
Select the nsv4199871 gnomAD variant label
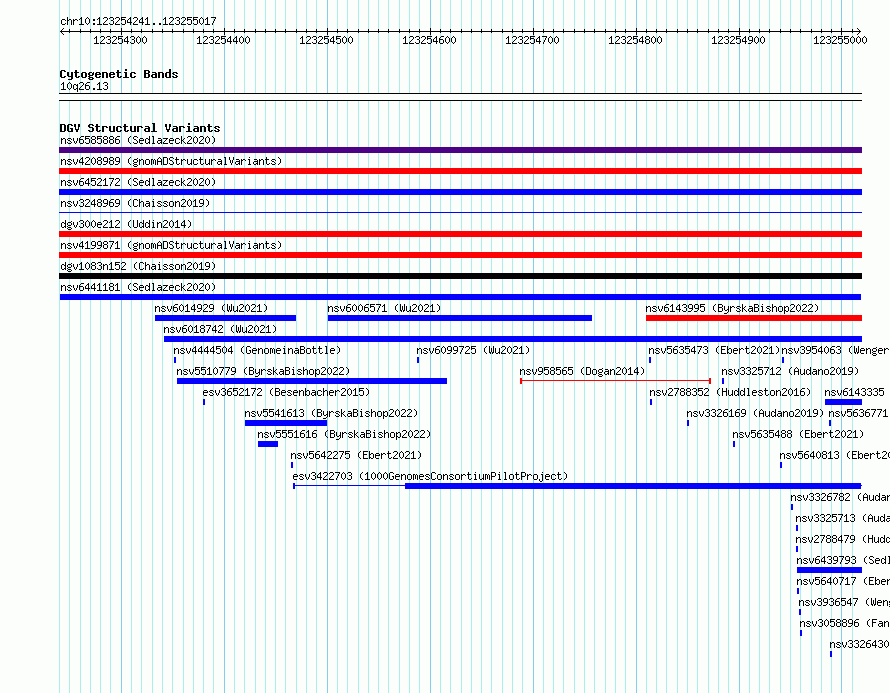[x=171, y=245]
